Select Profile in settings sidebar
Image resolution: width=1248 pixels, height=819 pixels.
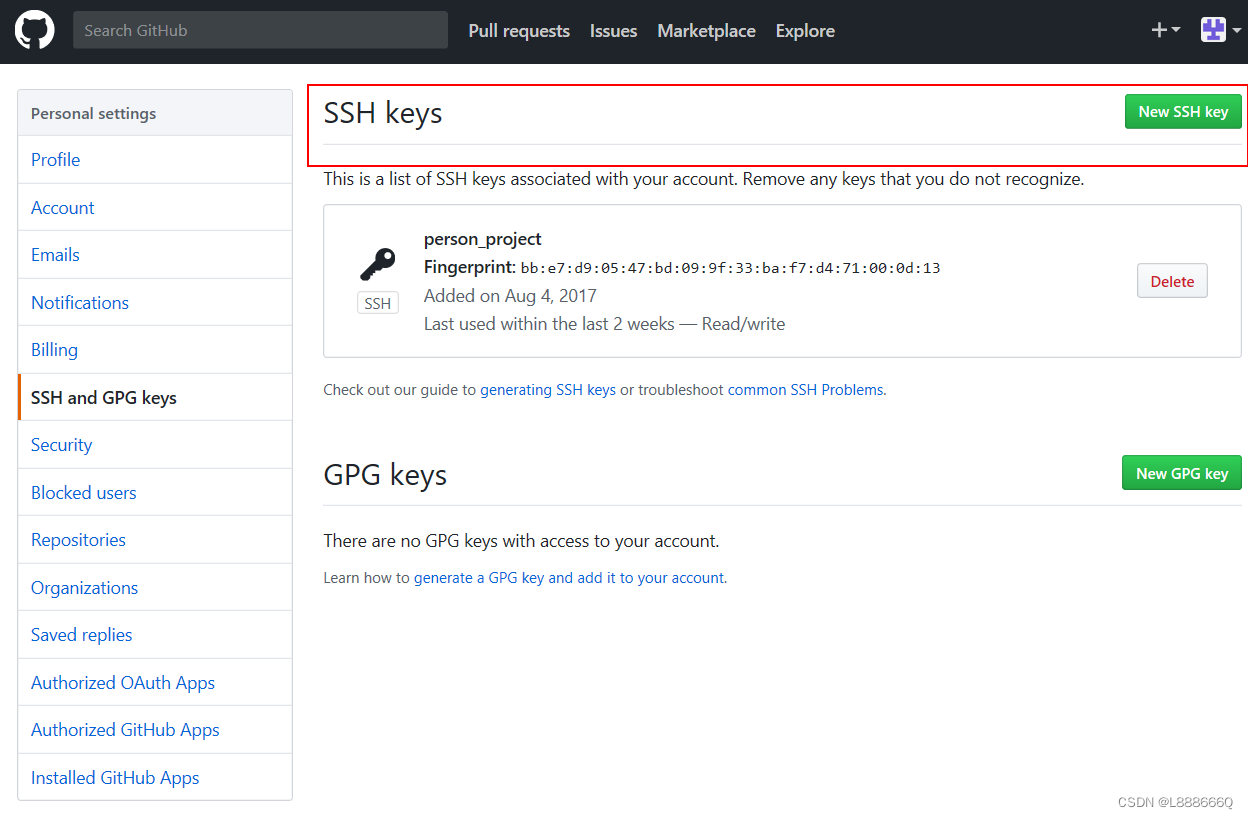point(155,160)
